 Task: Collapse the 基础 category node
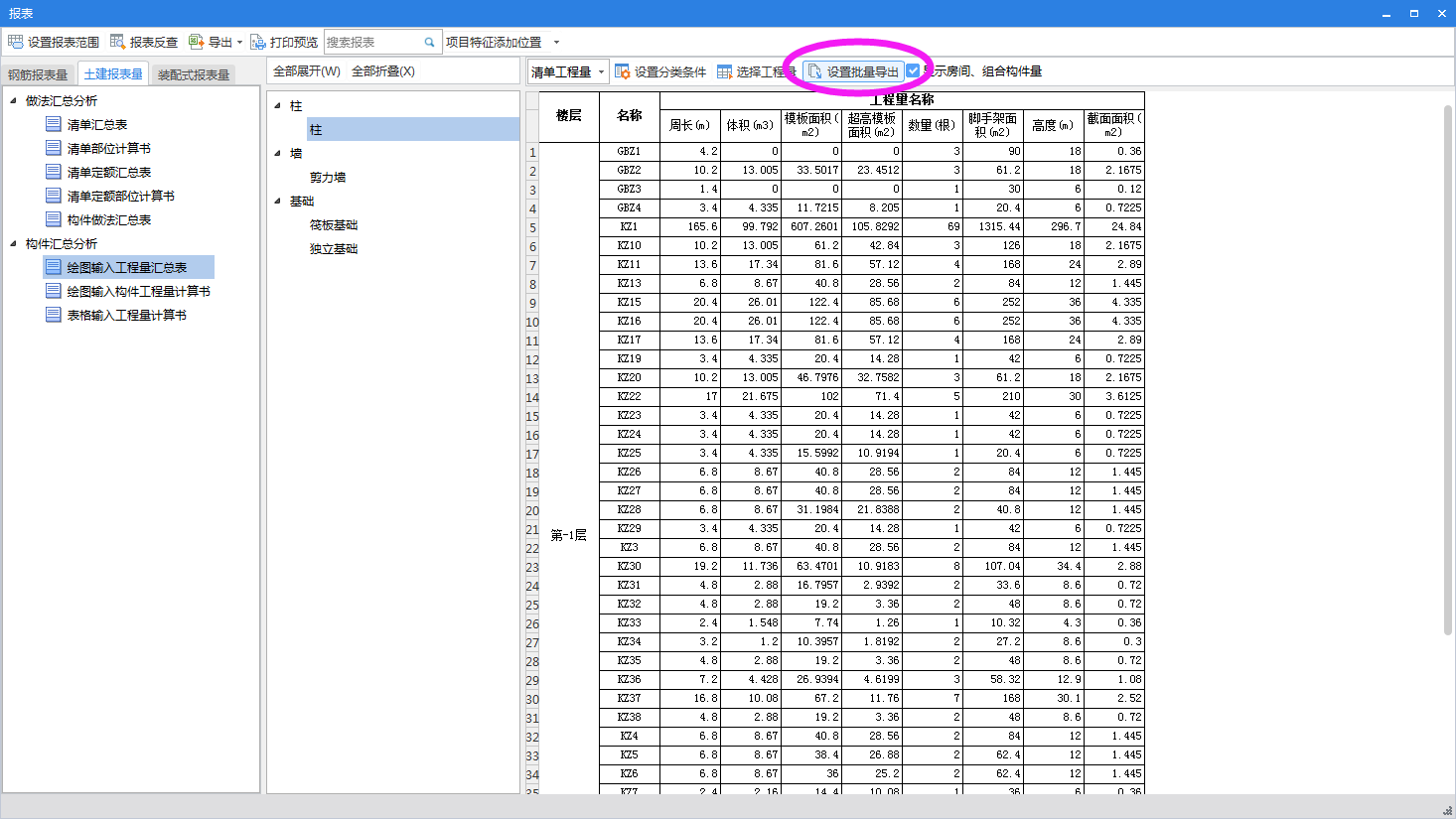(277, 201)
